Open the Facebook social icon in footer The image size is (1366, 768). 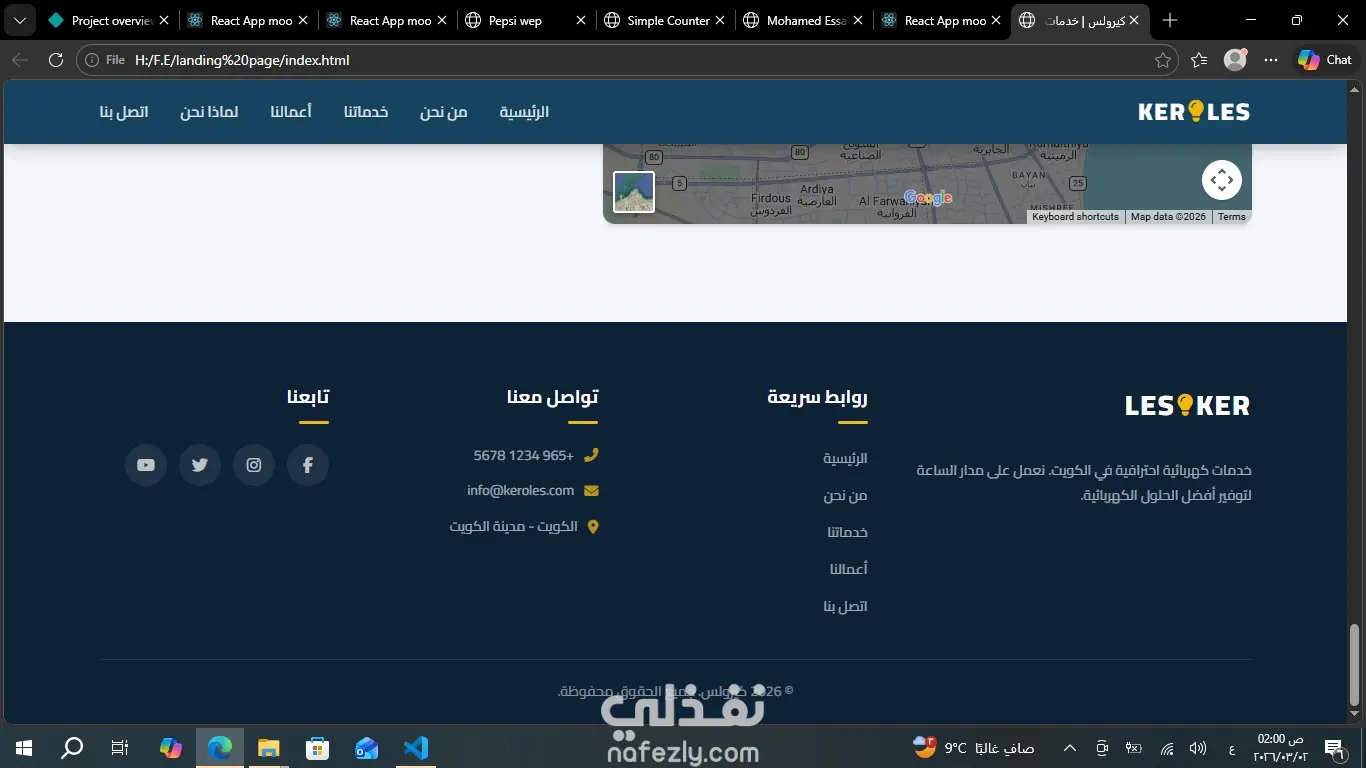pos(308,465)
